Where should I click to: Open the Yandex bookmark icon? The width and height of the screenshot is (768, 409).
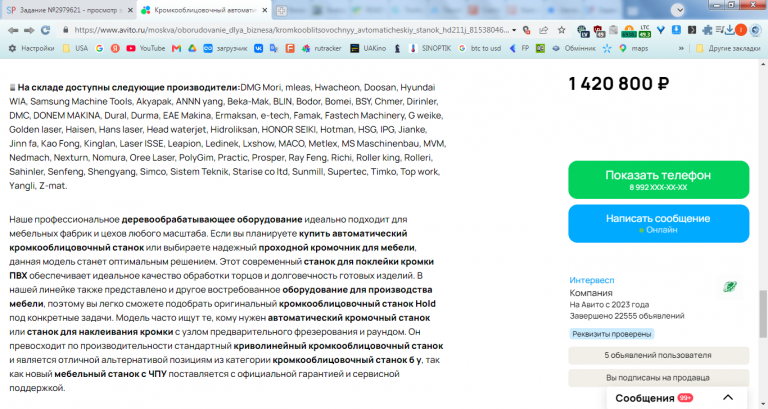(115, 48)
